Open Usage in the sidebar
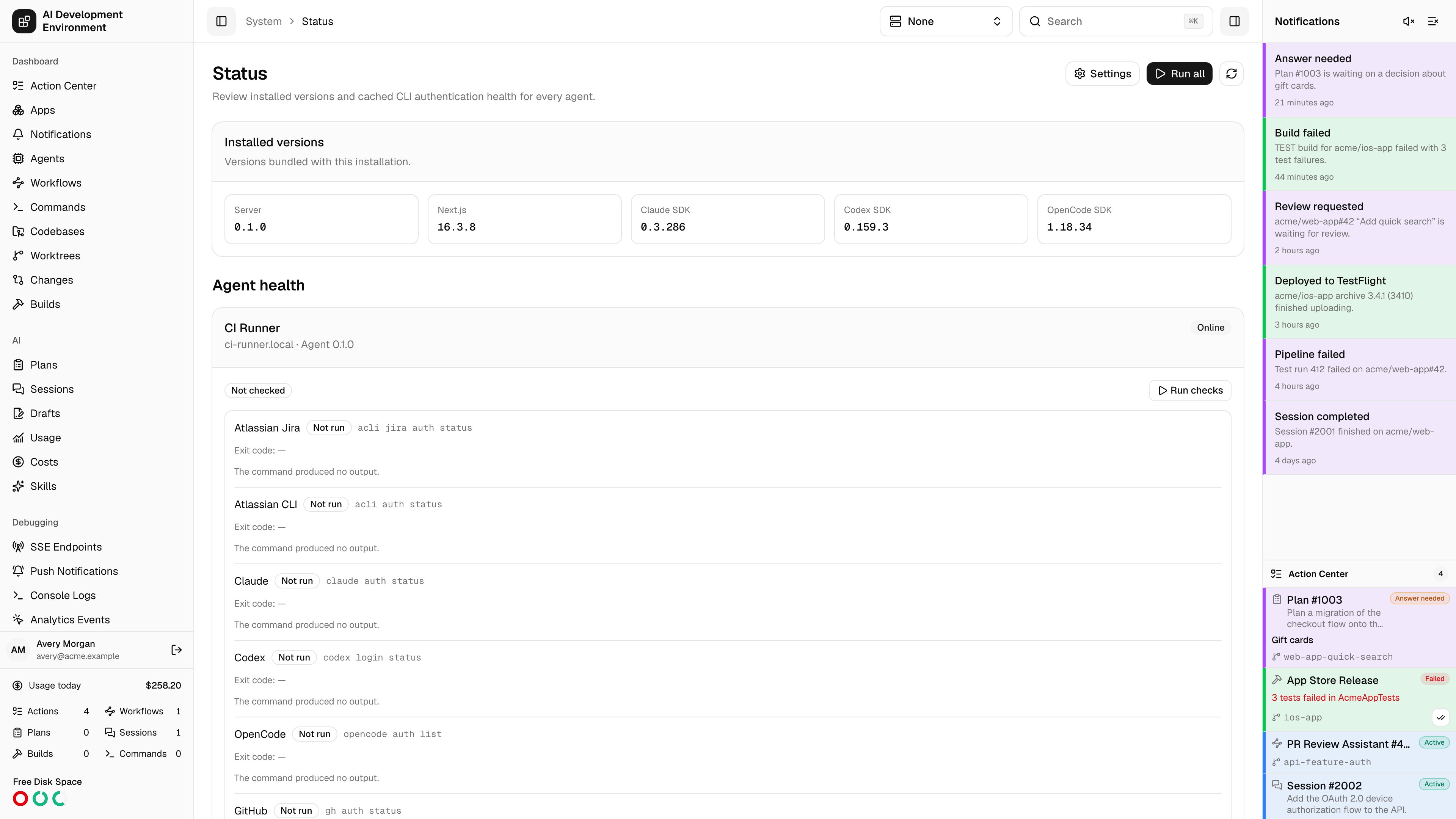 97,438
